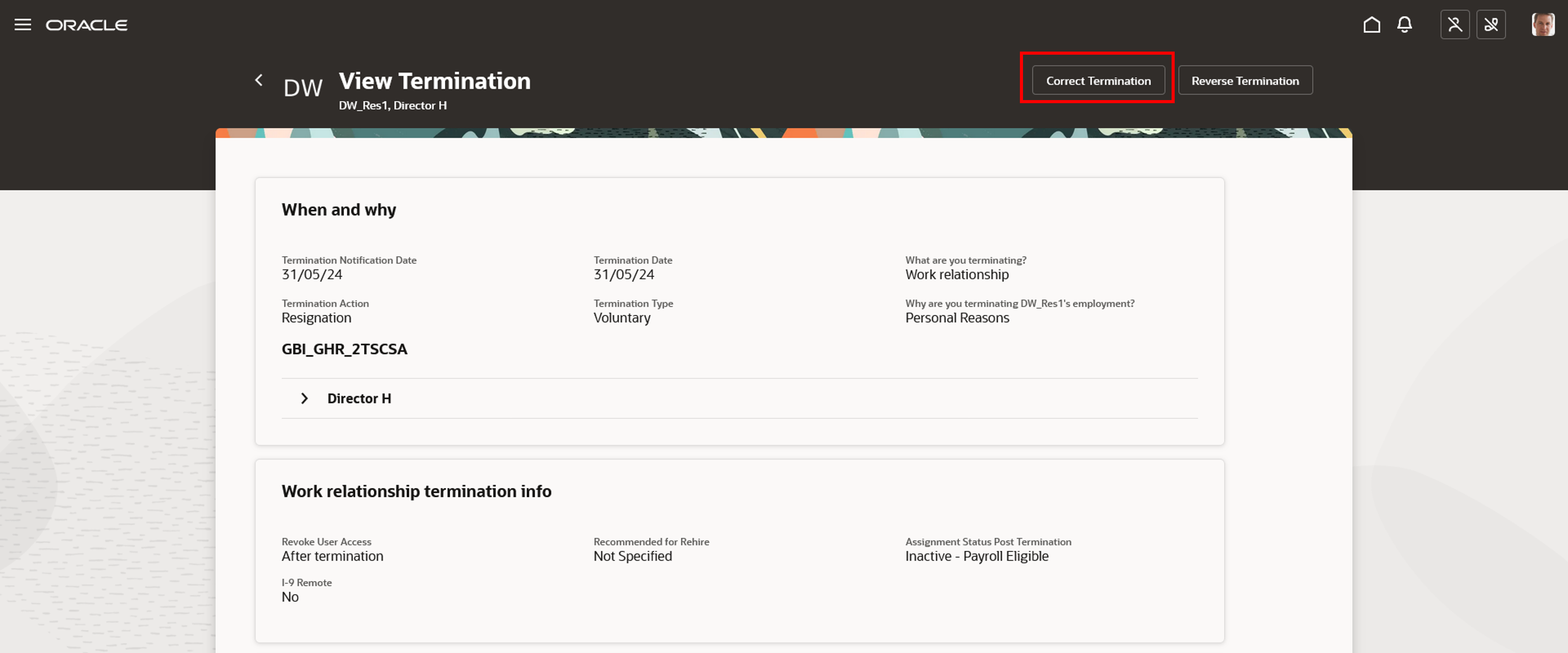Click the Personal Reasons value

point(957,317)
